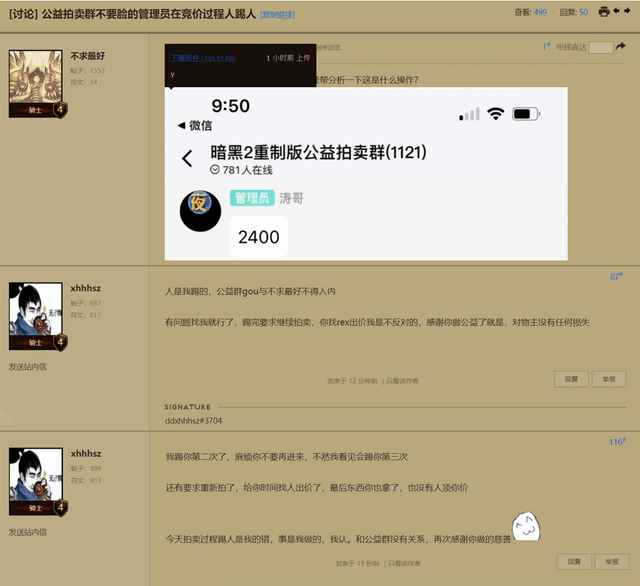Click 发表于 11 秒前 timestamp

tap(357, 564)
